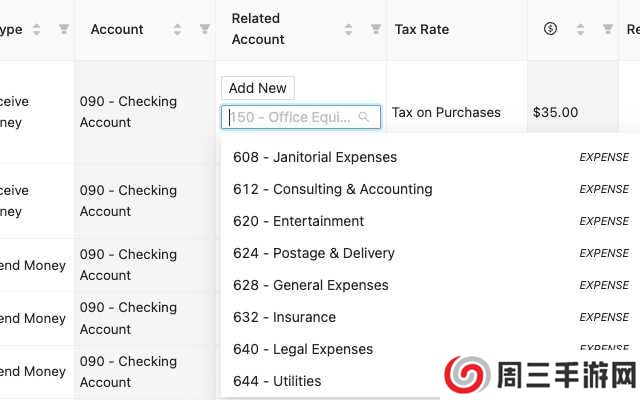Sort the Type column
The width and height of the screenshot is (640, 400).
(37, 30)
